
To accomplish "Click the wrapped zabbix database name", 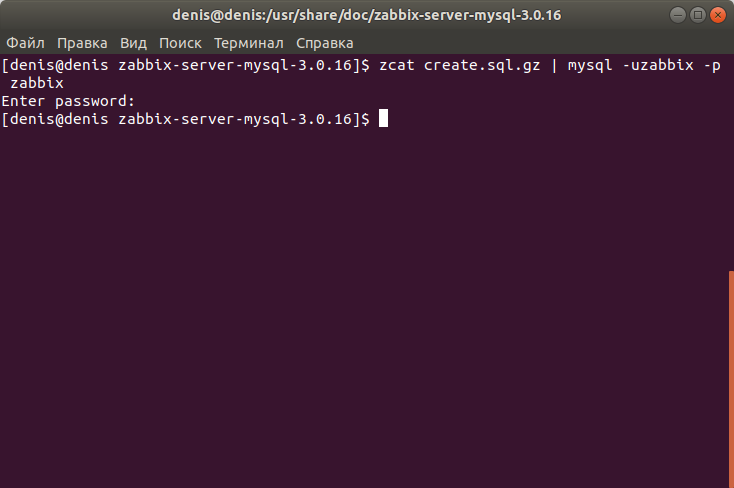I will click(x=37, y=83).
